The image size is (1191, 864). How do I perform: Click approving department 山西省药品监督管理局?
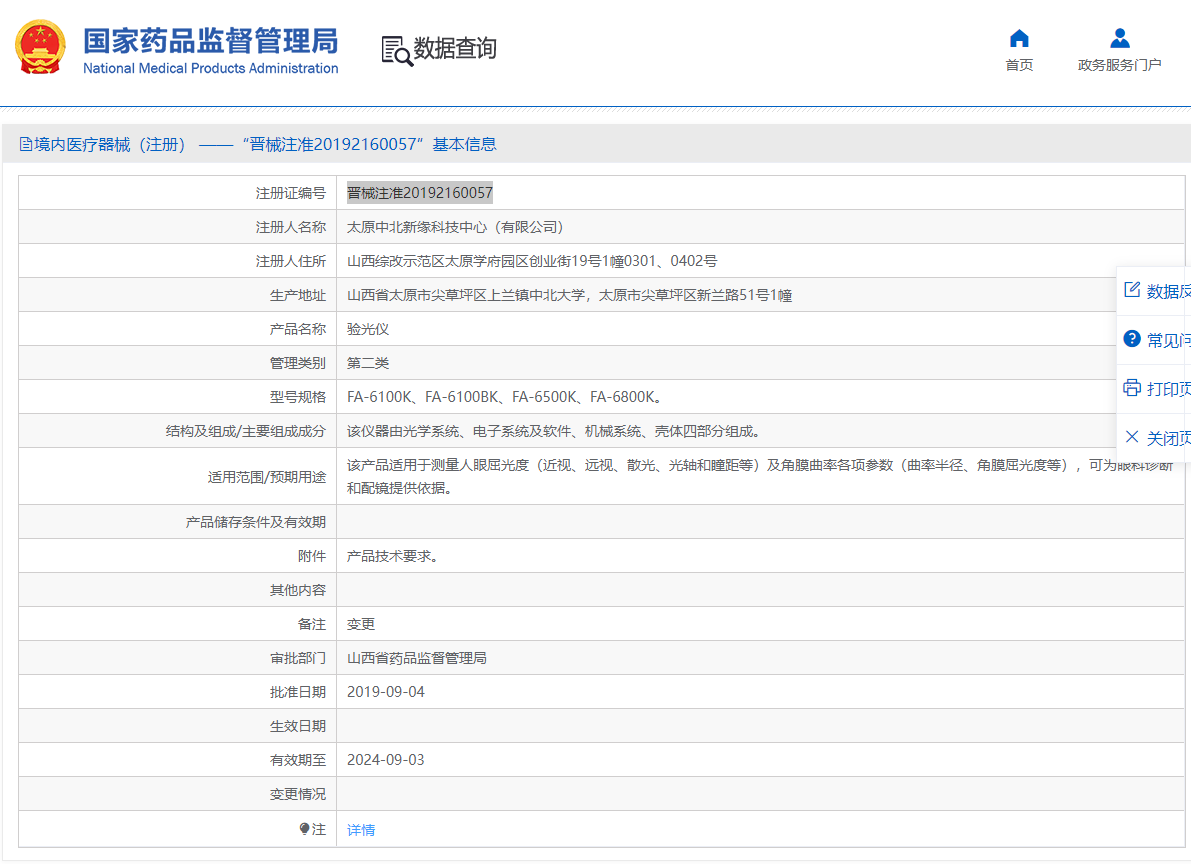416,658
